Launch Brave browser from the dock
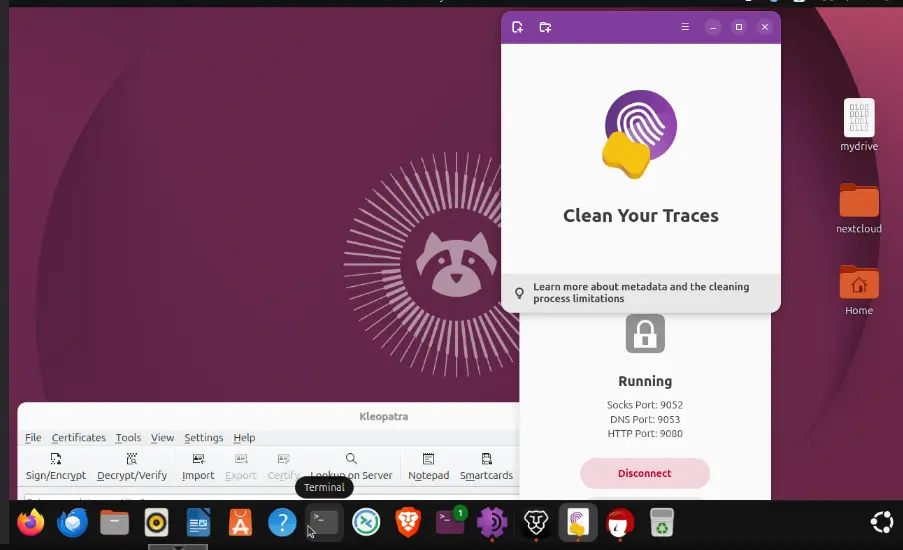 pos(408,523)
